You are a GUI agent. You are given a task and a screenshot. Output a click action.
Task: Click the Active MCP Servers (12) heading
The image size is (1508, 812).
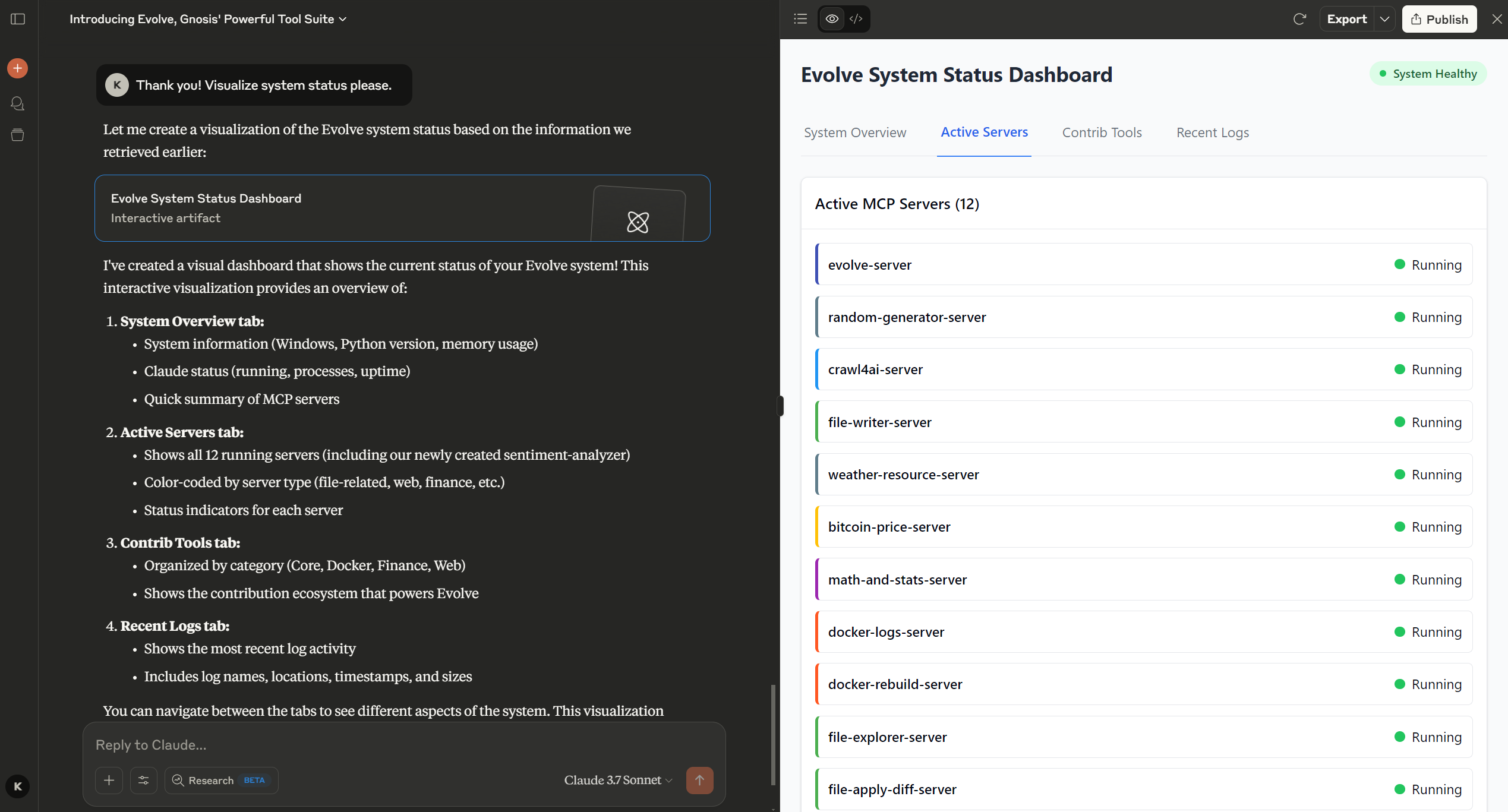pyautogui.click(x=897, y=204)
